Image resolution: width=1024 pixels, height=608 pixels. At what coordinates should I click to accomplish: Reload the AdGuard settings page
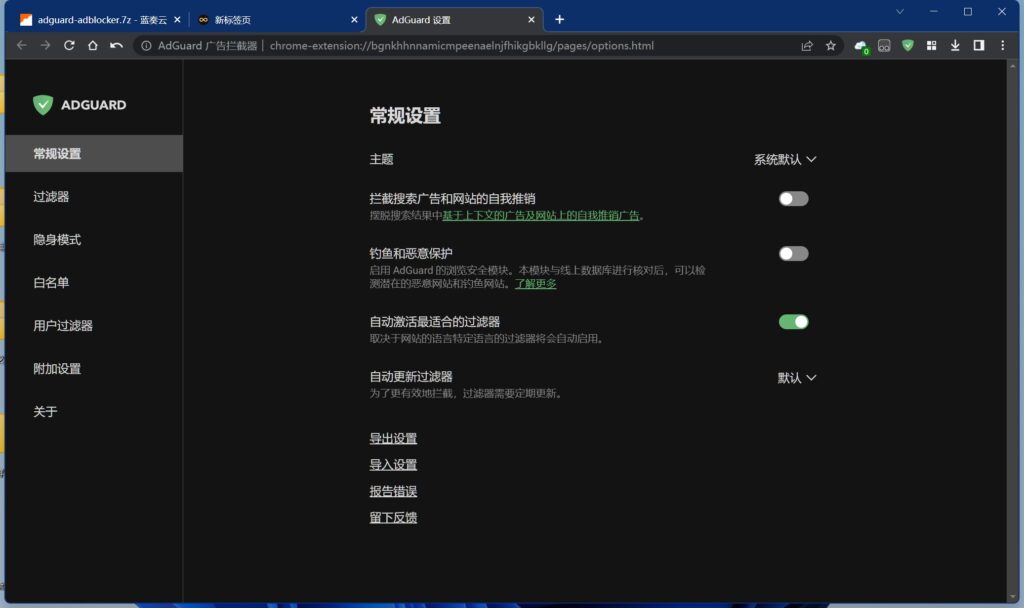pyautogui.click(x=69, y=46)
